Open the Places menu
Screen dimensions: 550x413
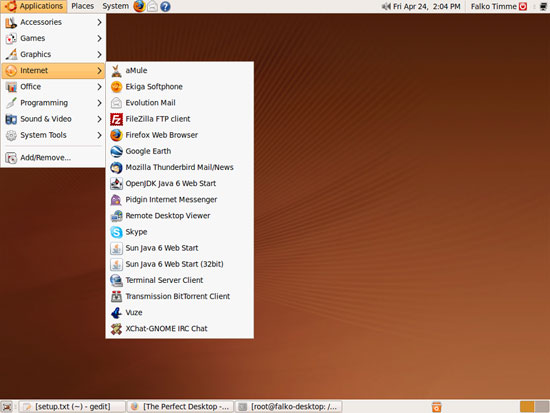(82, 6)
